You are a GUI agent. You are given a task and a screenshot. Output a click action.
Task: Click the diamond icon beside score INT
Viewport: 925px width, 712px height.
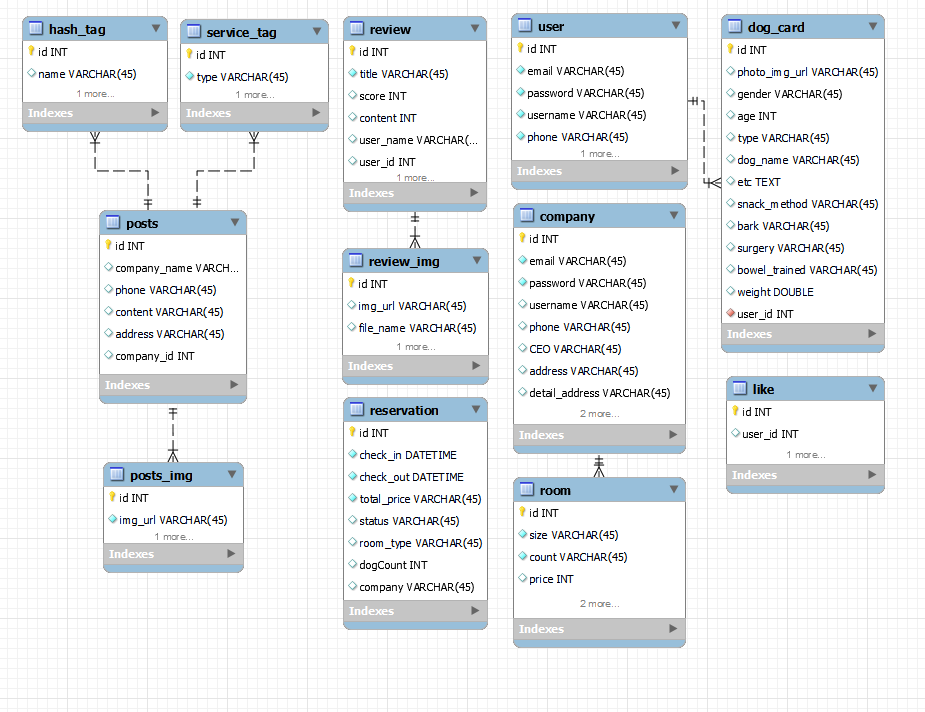(353, 95)
